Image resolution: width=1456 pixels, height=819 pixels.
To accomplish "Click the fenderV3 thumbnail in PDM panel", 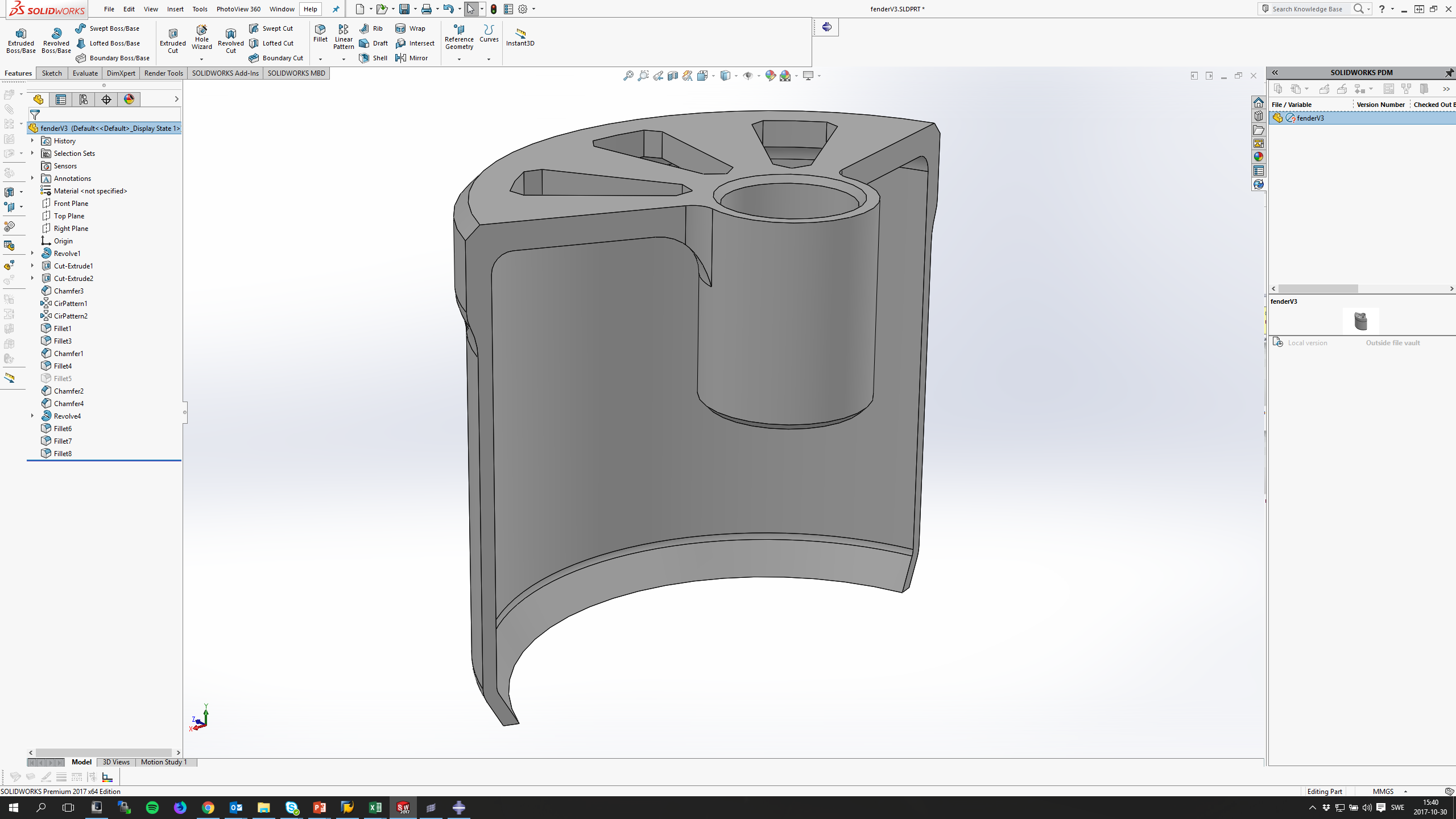I will click(x=1361, y=321).
